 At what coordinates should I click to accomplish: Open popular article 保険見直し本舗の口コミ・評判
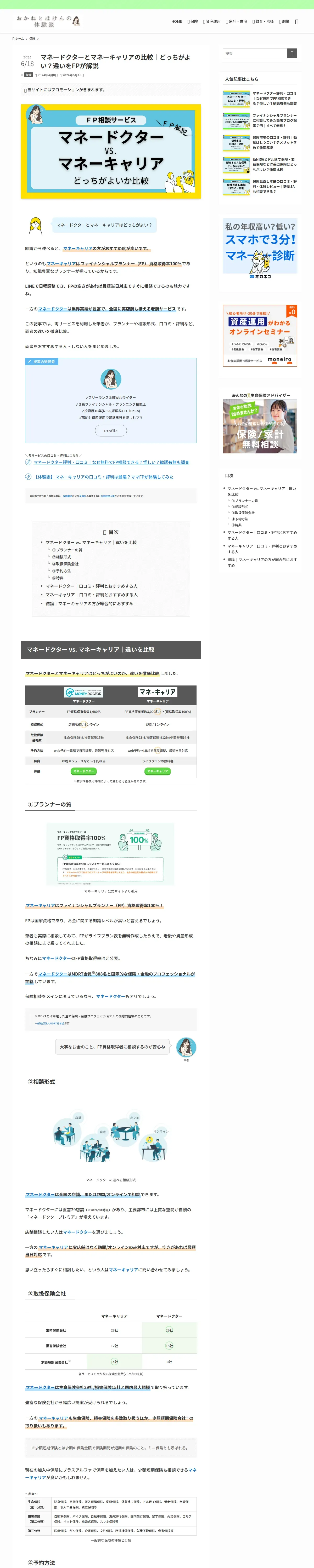point(275,186)
